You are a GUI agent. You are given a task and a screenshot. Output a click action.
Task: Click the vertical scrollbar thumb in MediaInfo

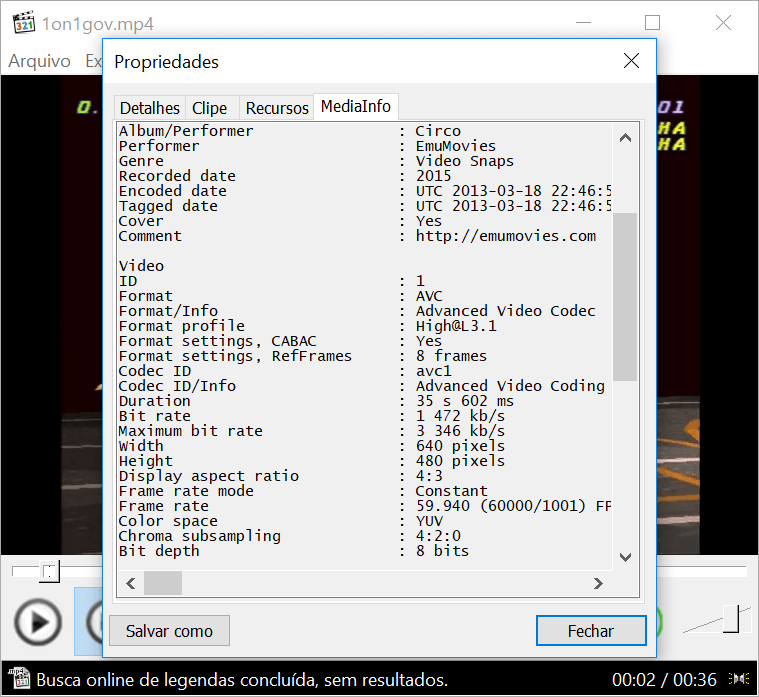coord(625,296)
